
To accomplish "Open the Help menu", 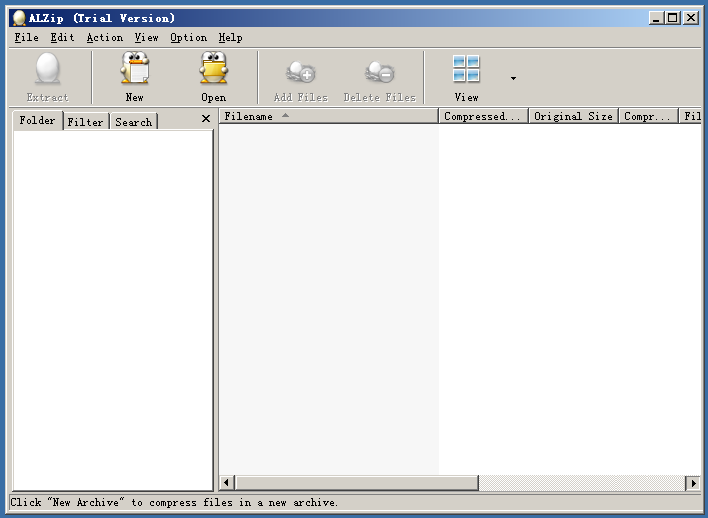I will pos(230,37).
